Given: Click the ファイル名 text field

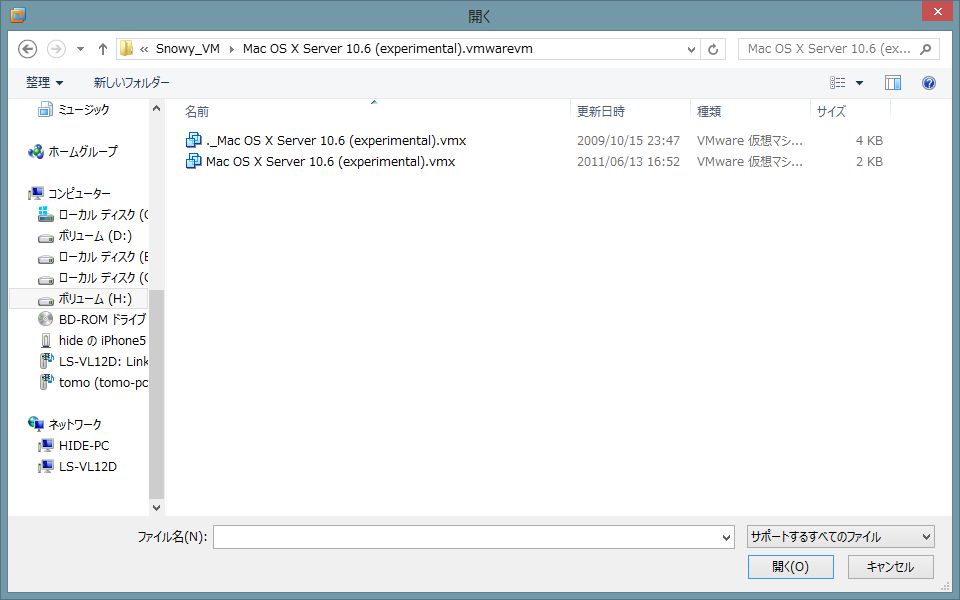Looking at the screenshot, I should [x=467, y=537].
